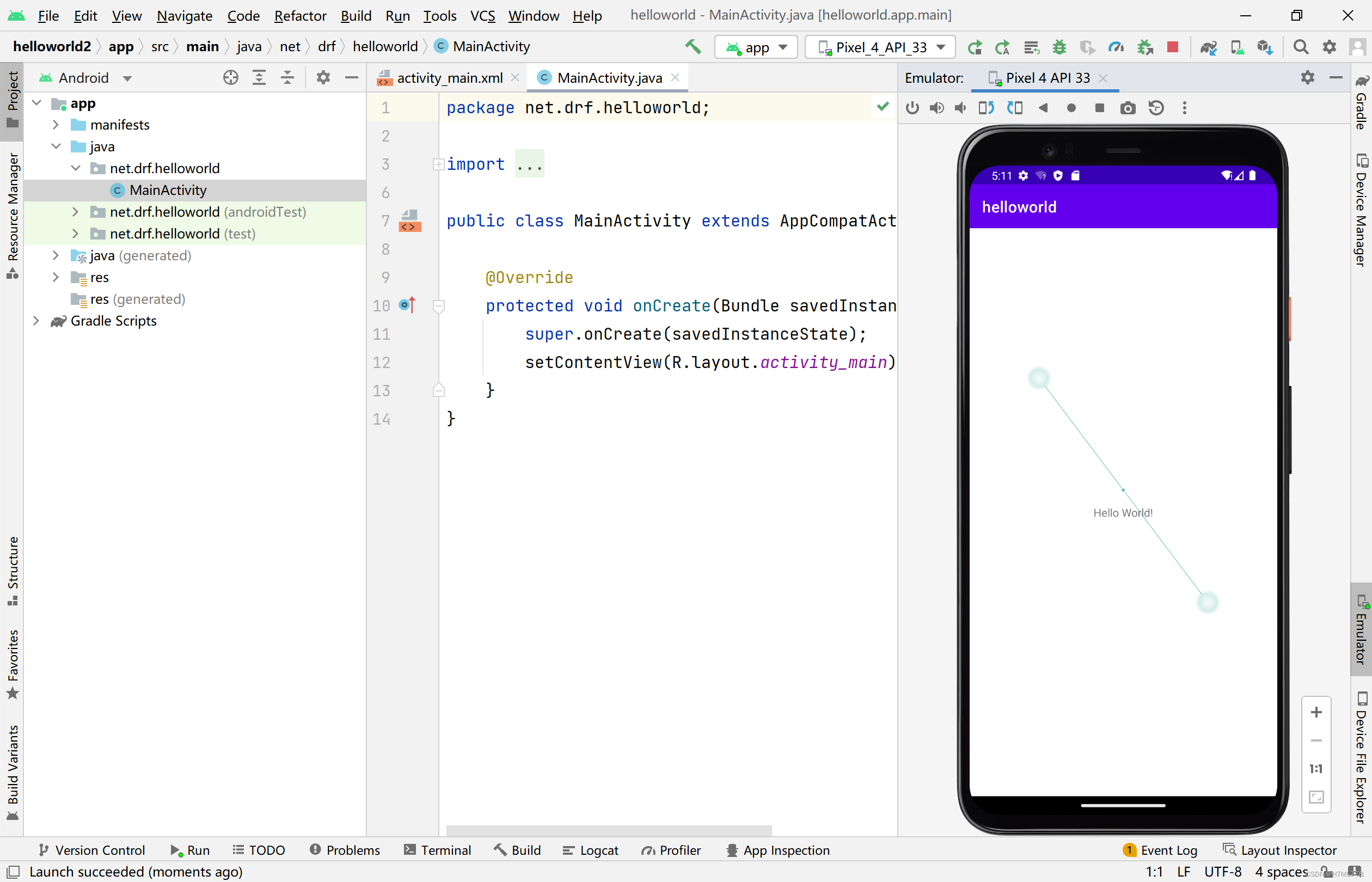Select the app run configuration dropdown

756,46
